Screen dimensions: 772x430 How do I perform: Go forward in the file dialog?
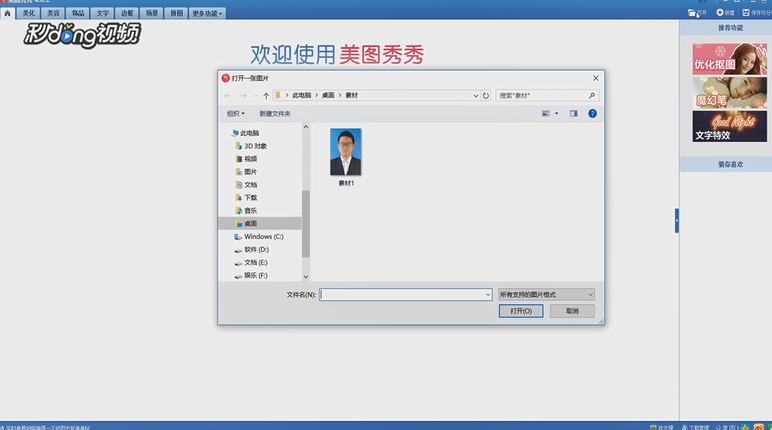(243, 96)
